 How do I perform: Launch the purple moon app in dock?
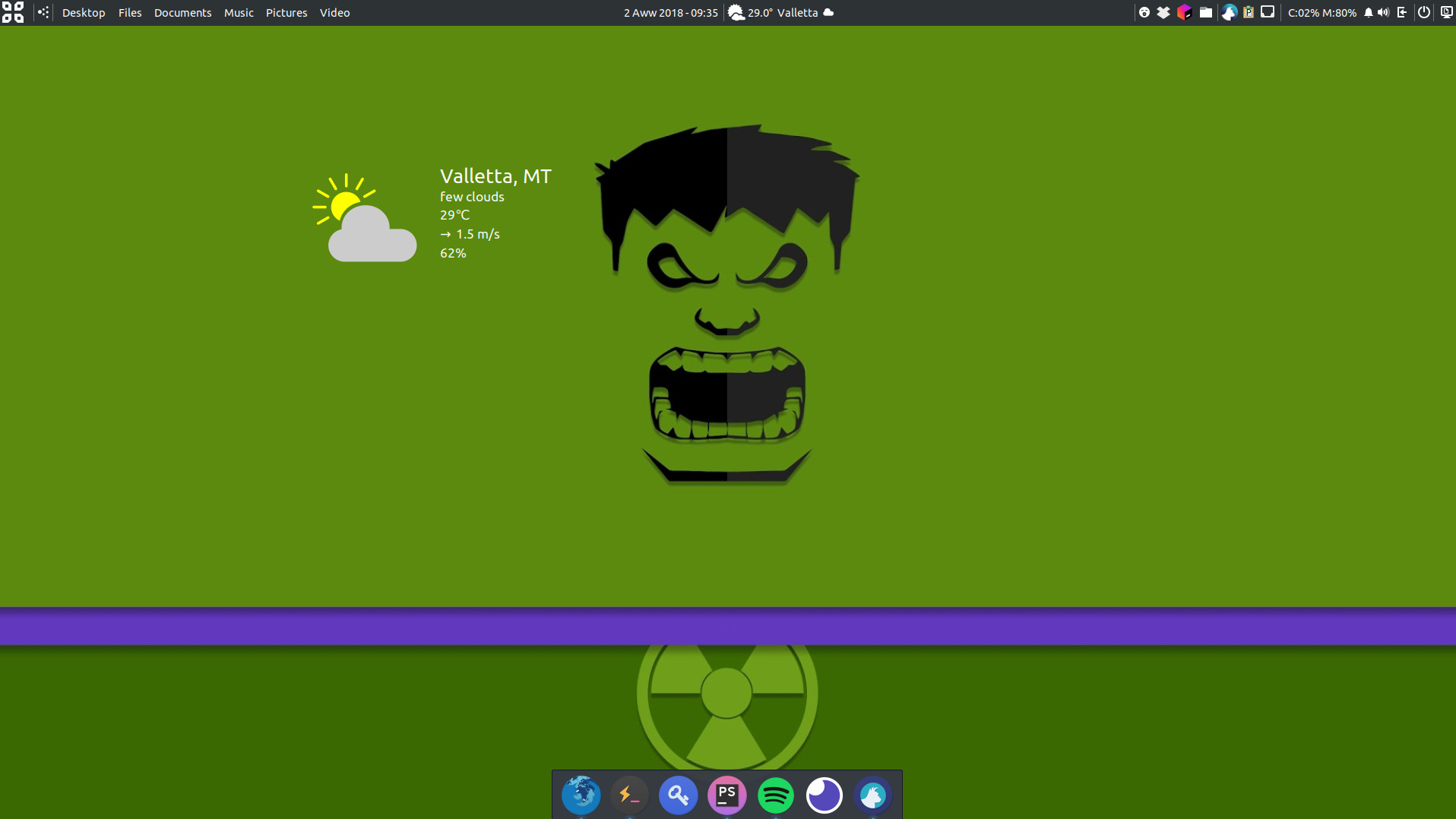click(x=825, y=795)
